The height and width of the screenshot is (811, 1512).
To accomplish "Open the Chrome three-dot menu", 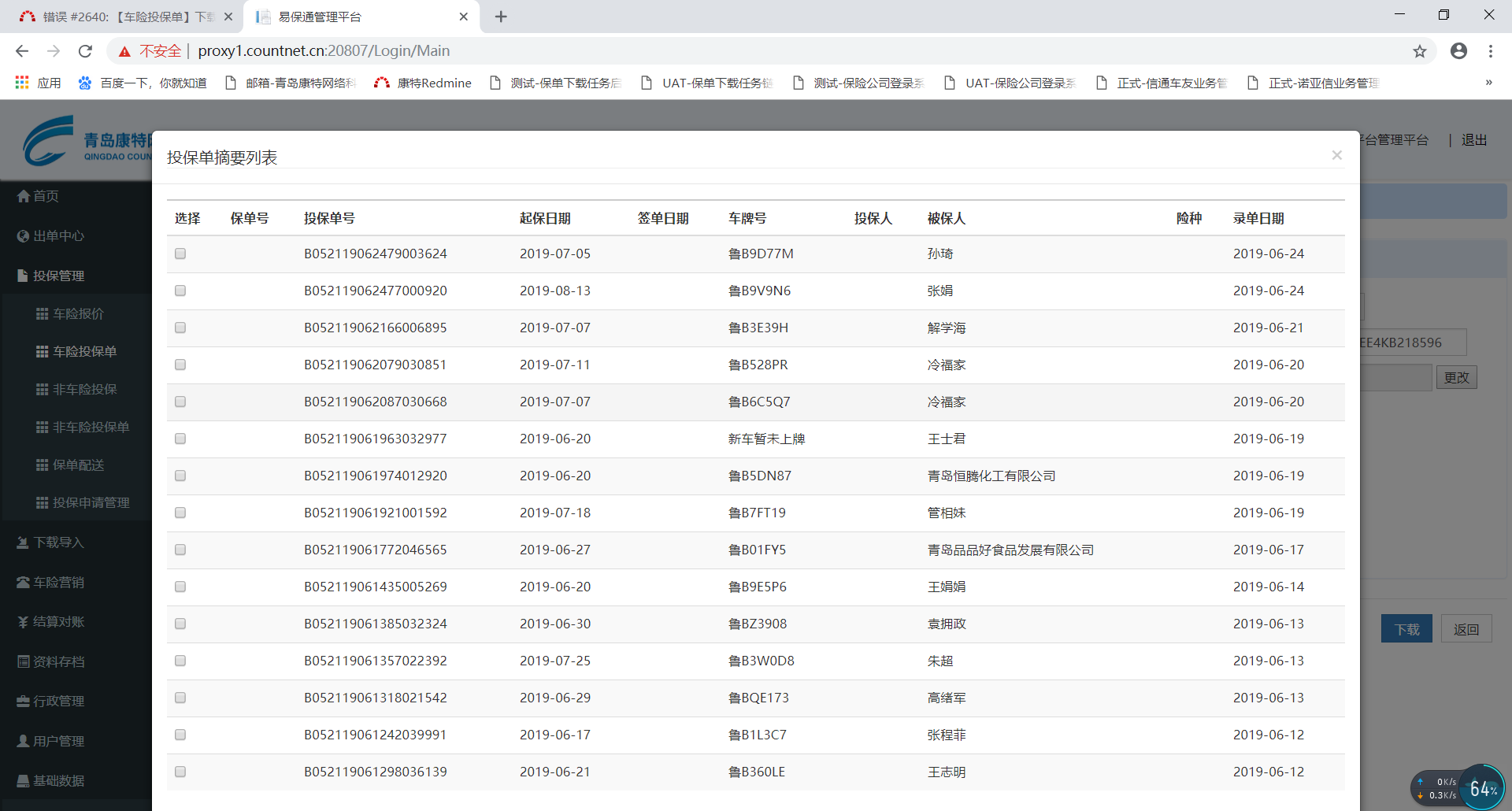I will pyautogui.click(x=1490, y=51).
